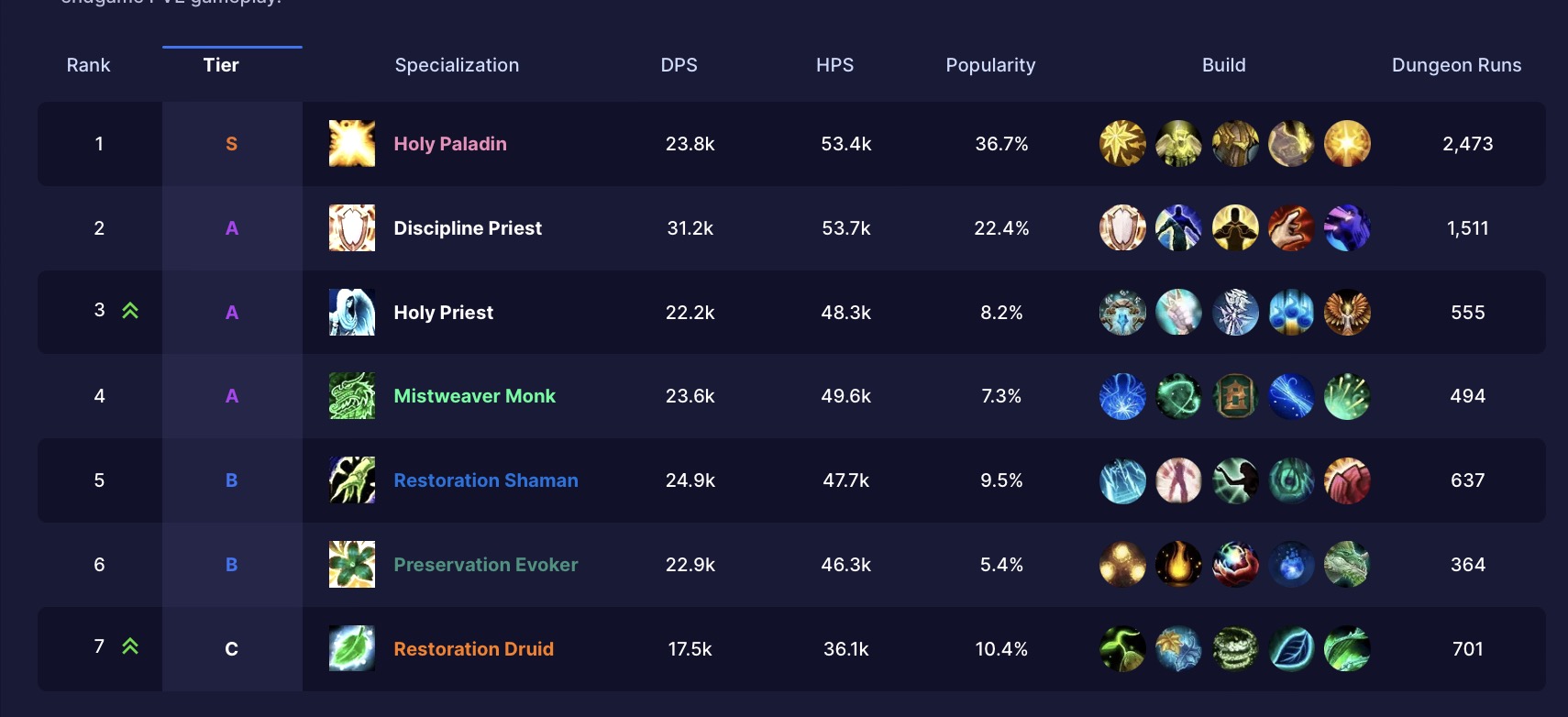Sort by Dungeon Runs column header

tap(1456, 65)
